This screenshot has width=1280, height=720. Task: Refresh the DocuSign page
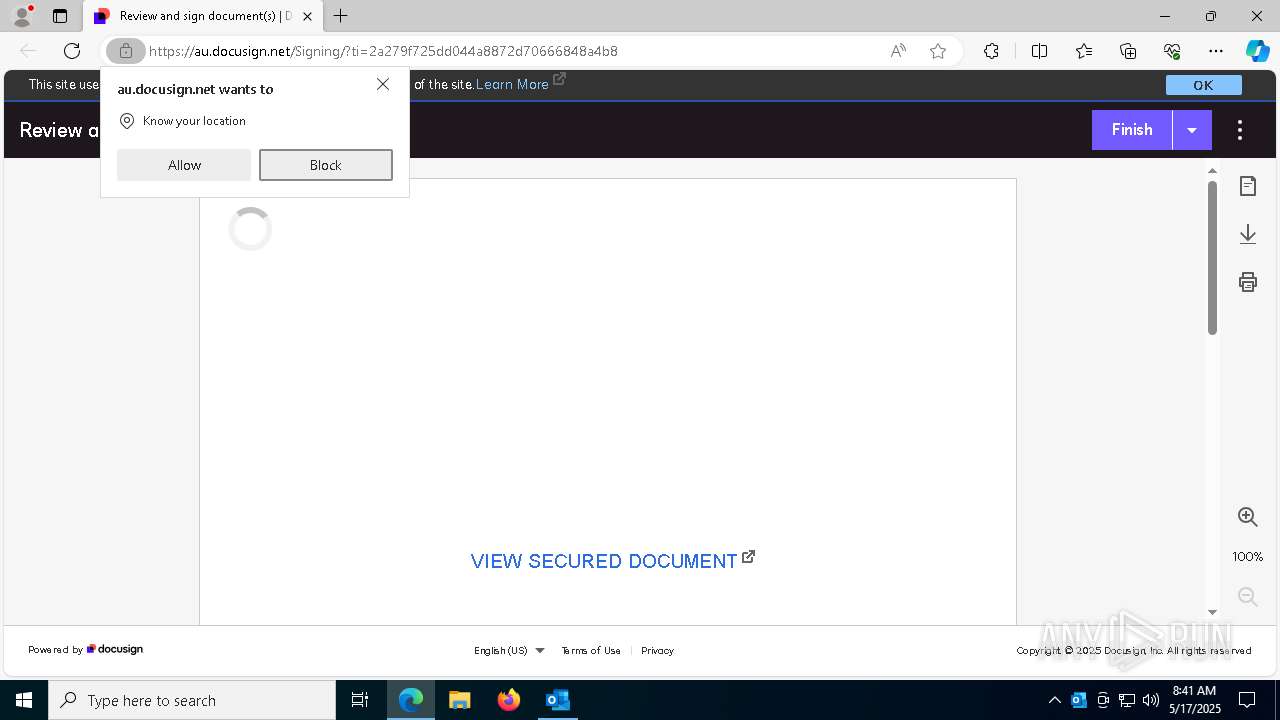coord(72,51)
